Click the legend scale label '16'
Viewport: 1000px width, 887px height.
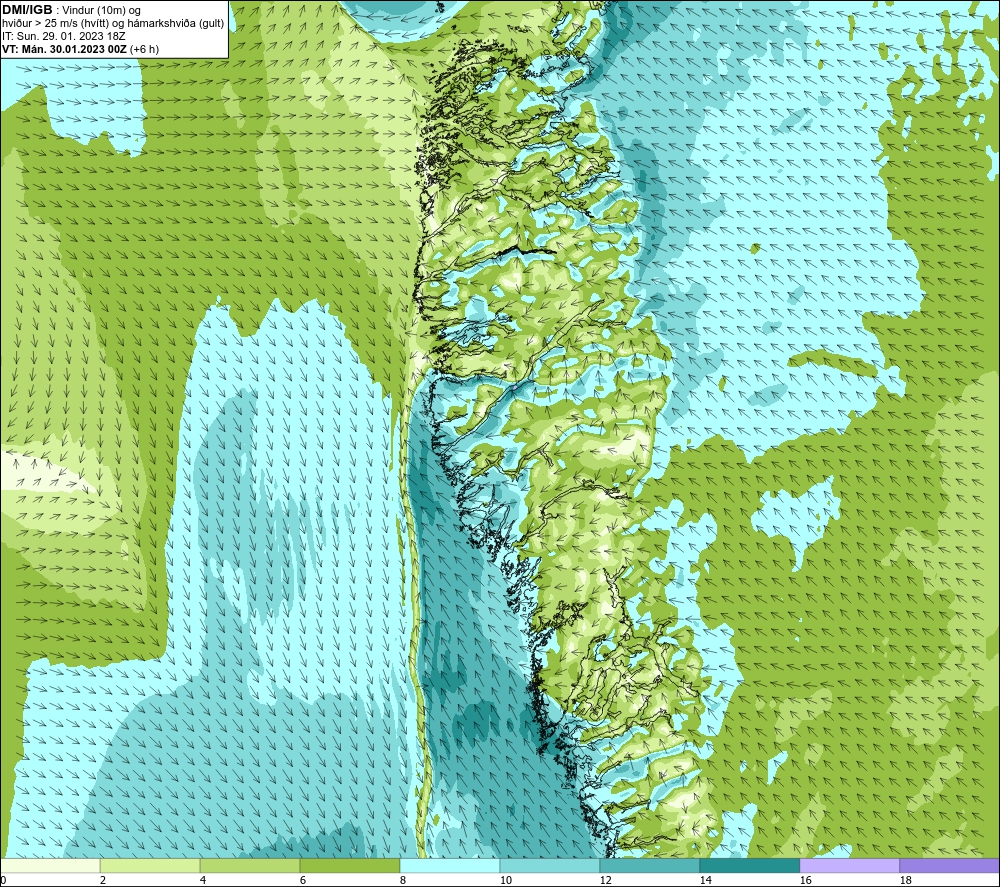tap(805, 880)
